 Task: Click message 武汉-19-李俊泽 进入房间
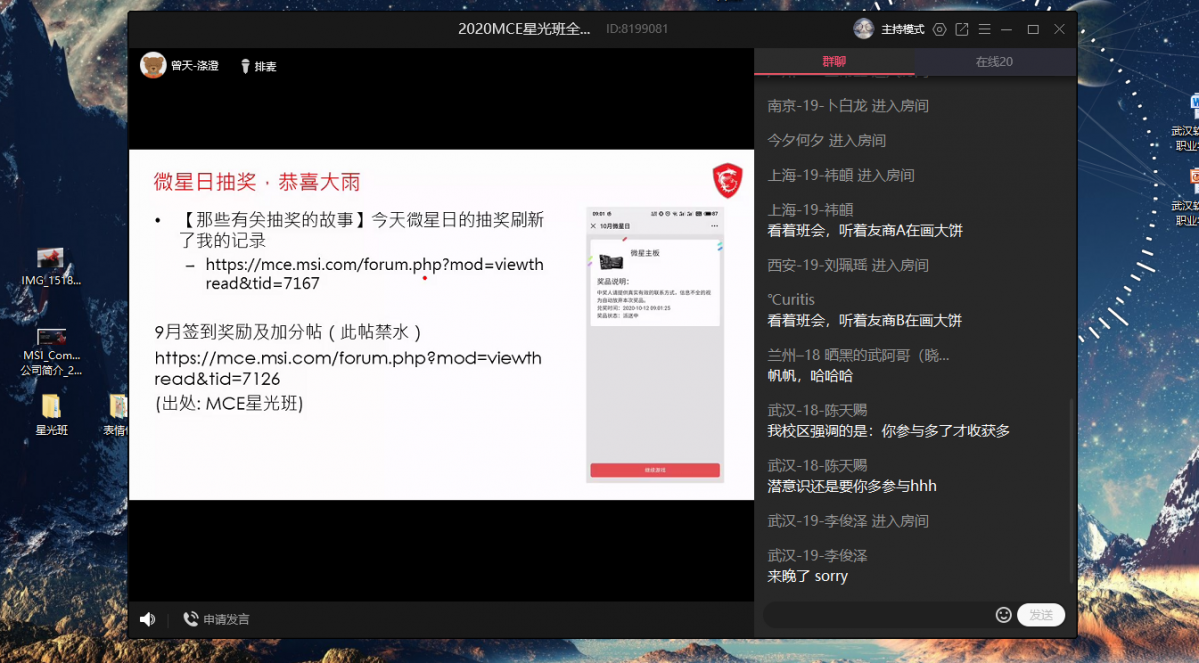click(848, 521)
